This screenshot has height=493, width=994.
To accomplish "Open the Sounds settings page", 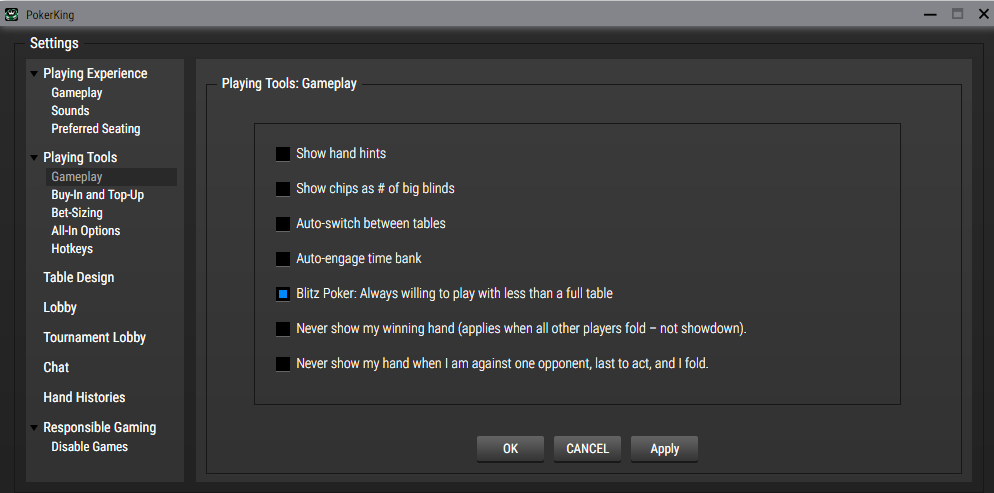I will click(x=70, y=111).
